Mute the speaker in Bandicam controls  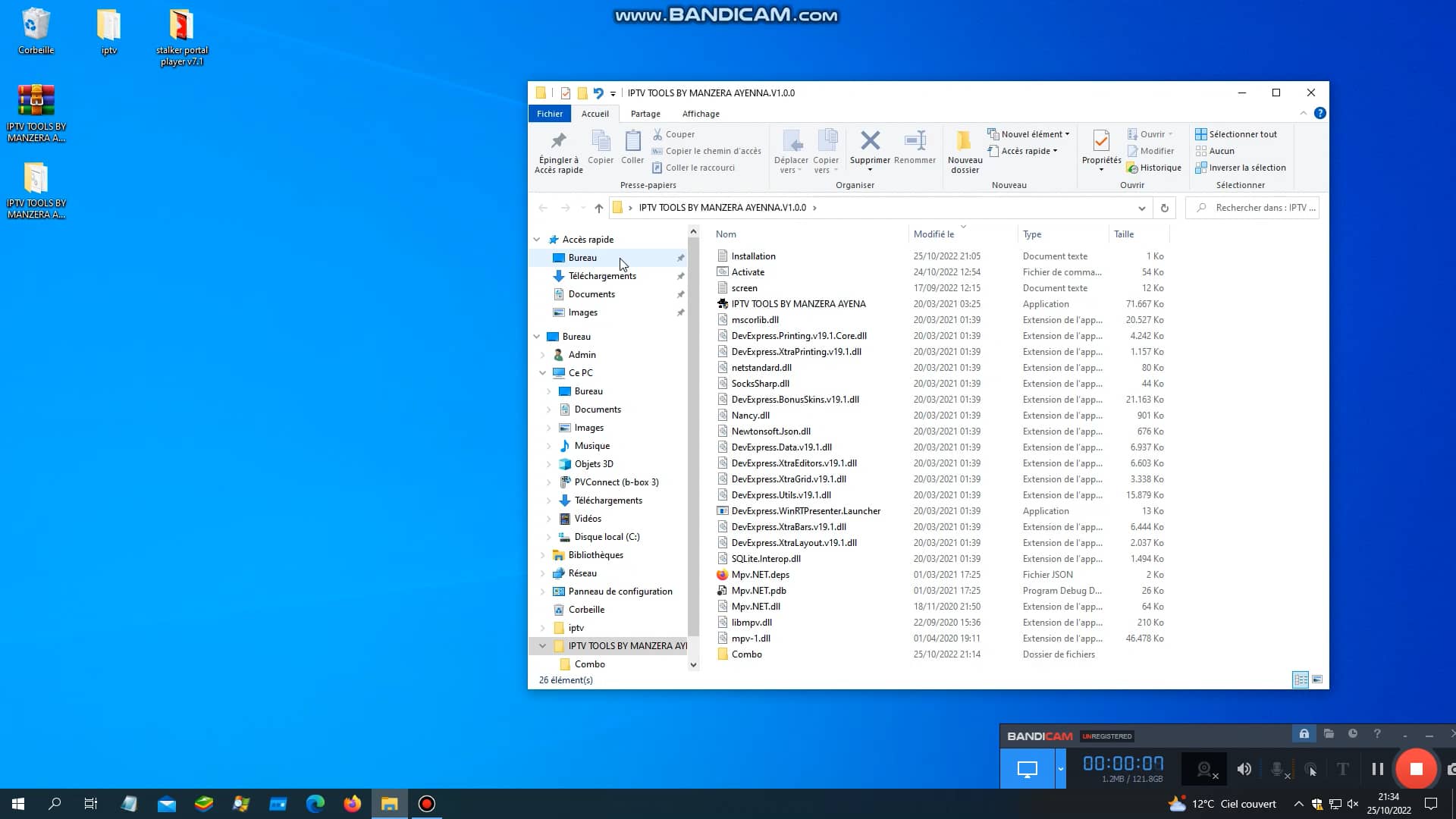[x=1244, y=768]
